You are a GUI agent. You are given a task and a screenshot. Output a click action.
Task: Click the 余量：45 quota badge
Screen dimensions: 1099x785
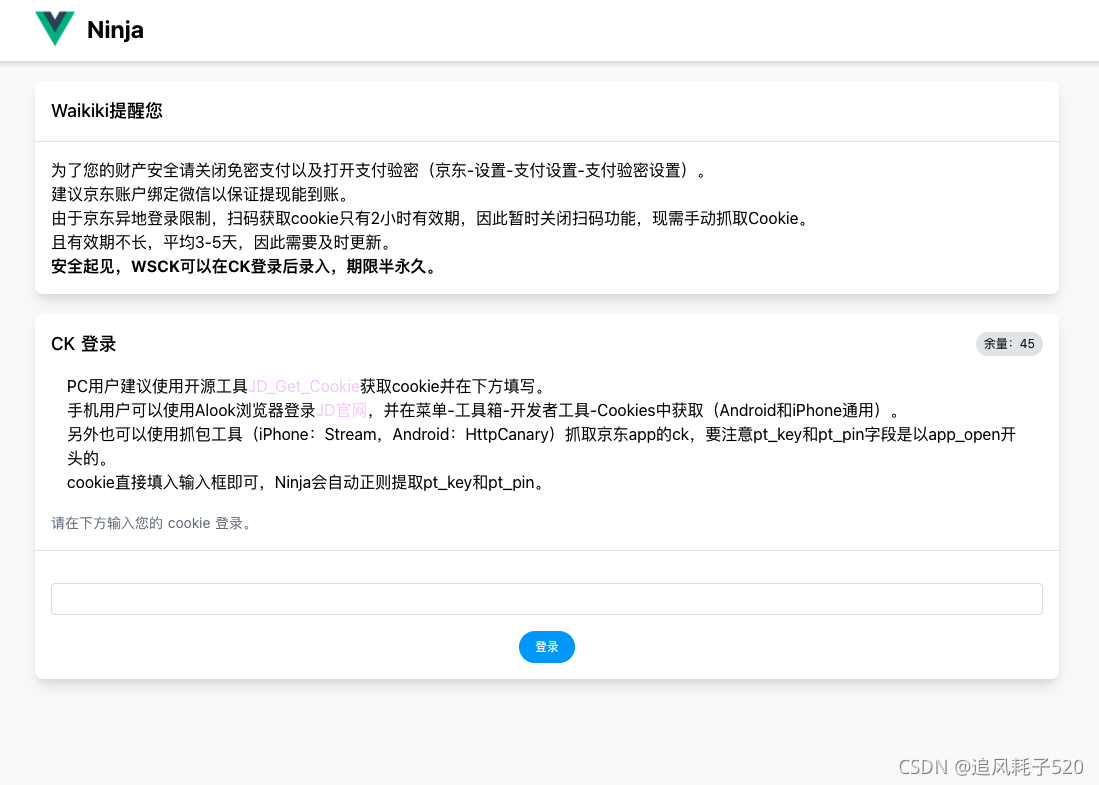coord(1009,343)
